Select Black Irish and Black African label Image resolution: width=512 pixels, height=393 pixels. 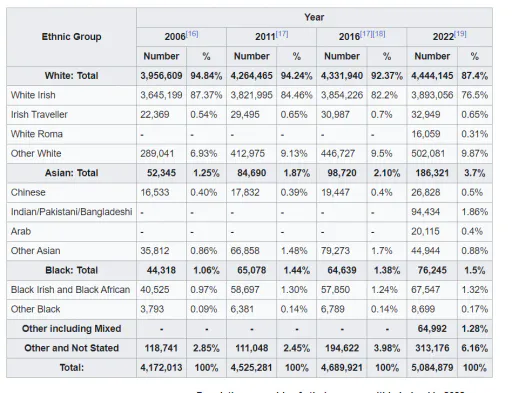71,290
